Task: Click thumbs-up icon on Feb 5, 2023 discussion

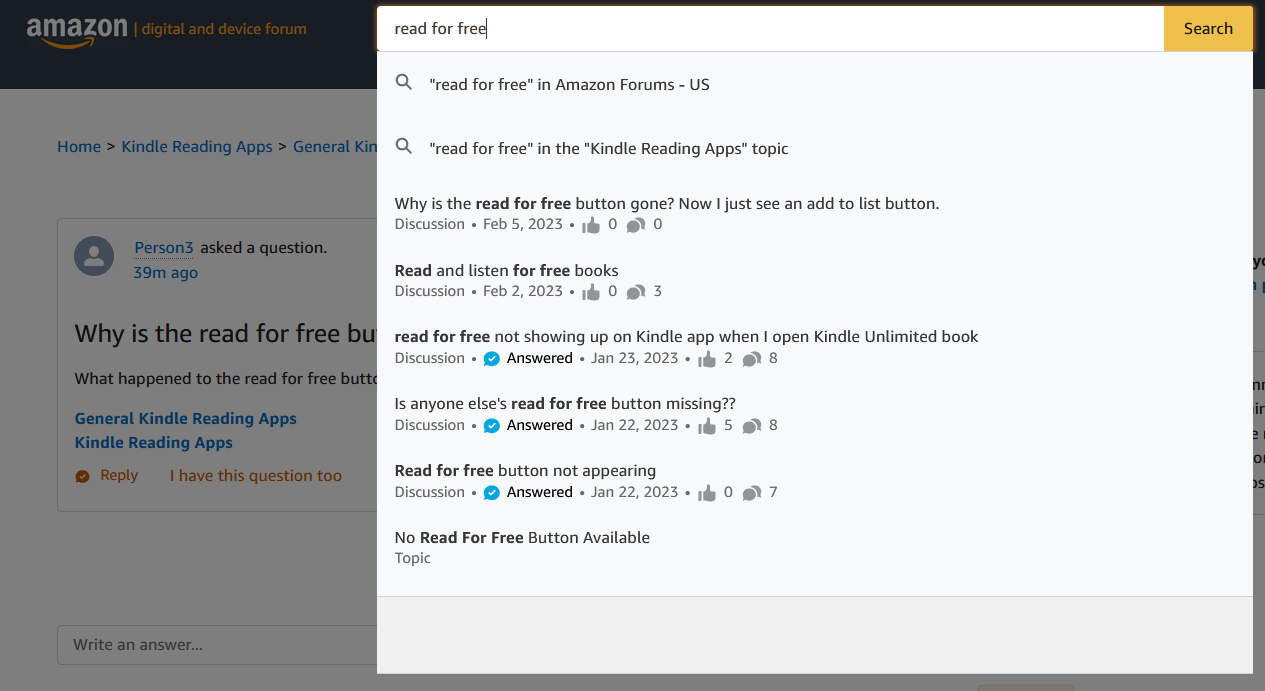Action: (x=591, y=225)
